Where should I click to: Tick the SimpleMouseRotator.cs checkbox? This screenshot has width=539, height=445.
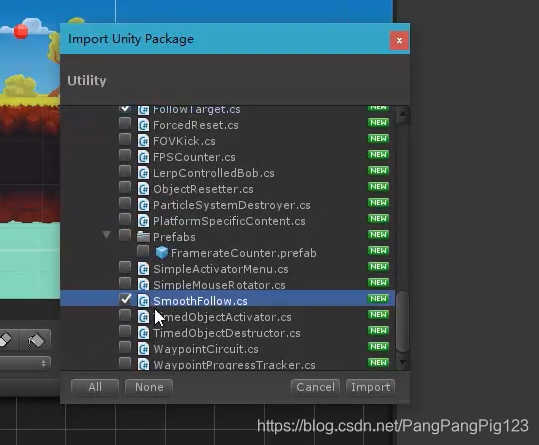point(125,283)
